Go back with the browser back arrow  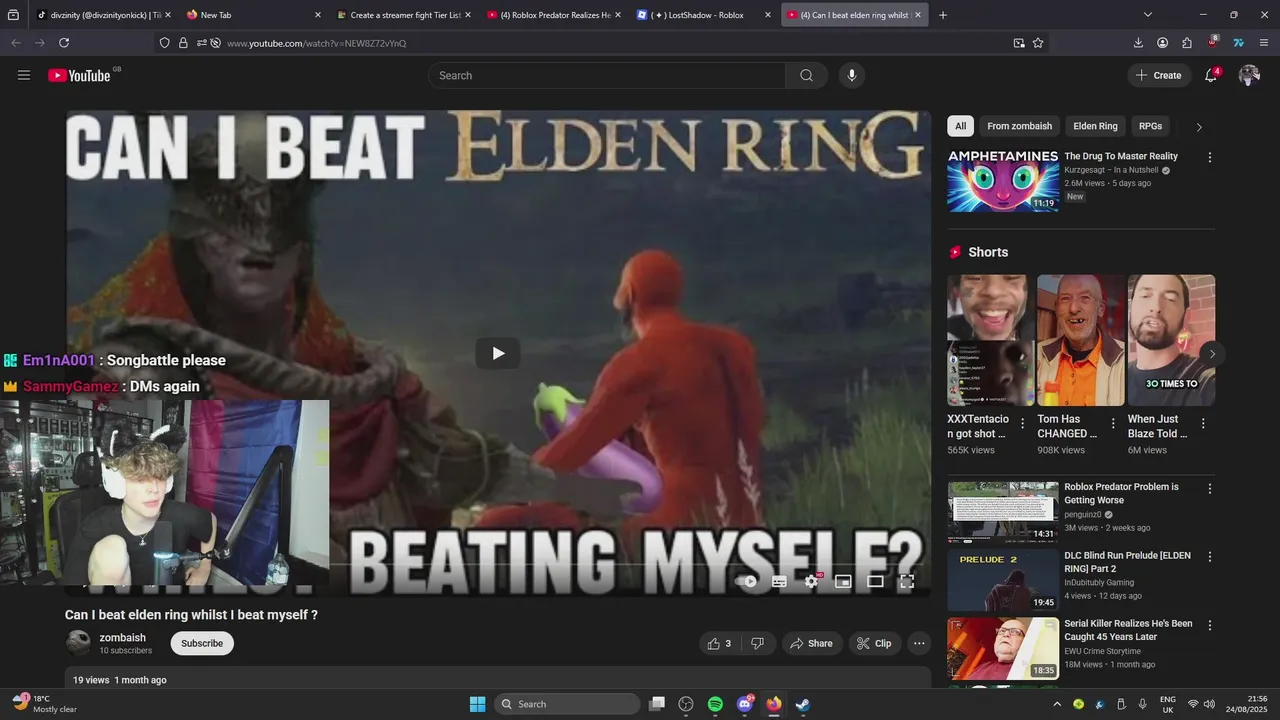click(x=16, y=43)
